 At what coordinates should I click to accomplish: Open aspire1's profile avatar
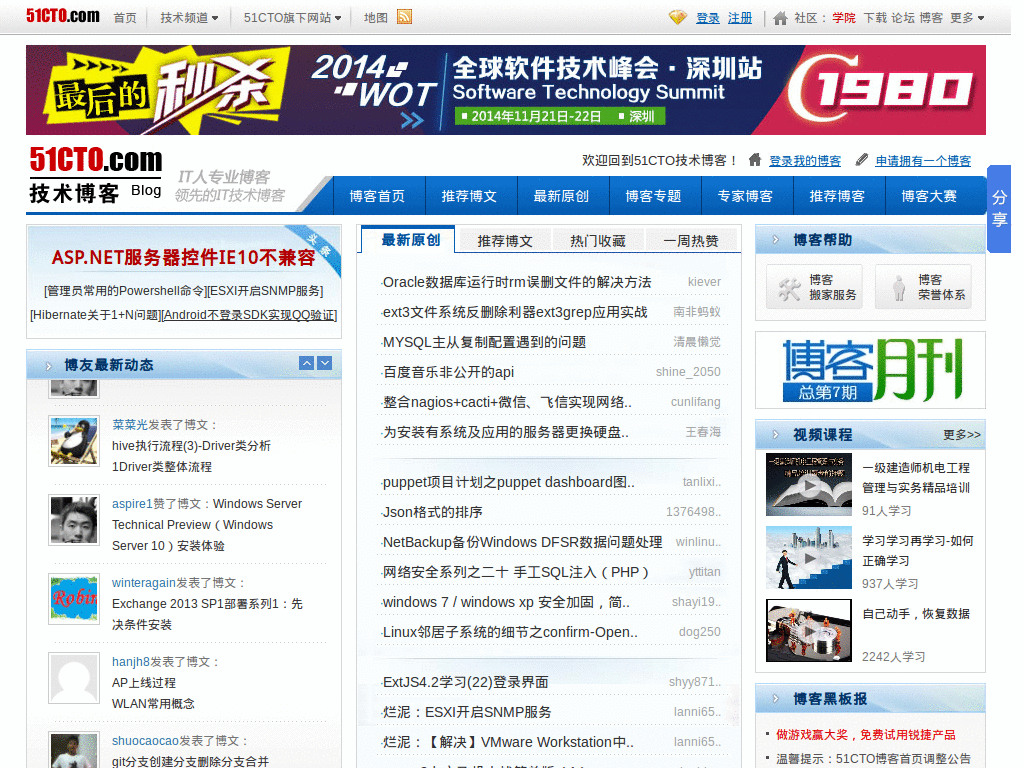[74, 520]
